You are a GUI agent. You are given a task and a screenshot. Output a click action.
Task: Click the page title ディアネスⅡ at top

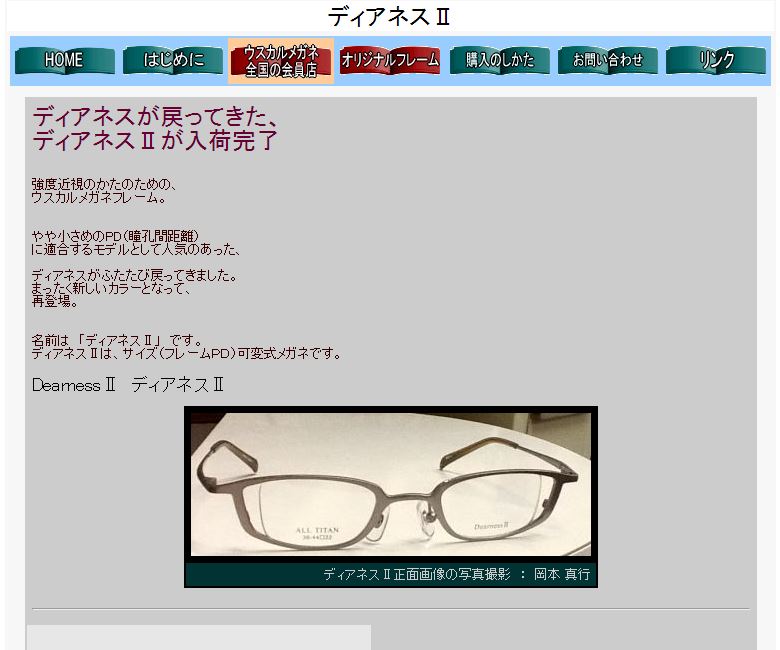[389, 17]
